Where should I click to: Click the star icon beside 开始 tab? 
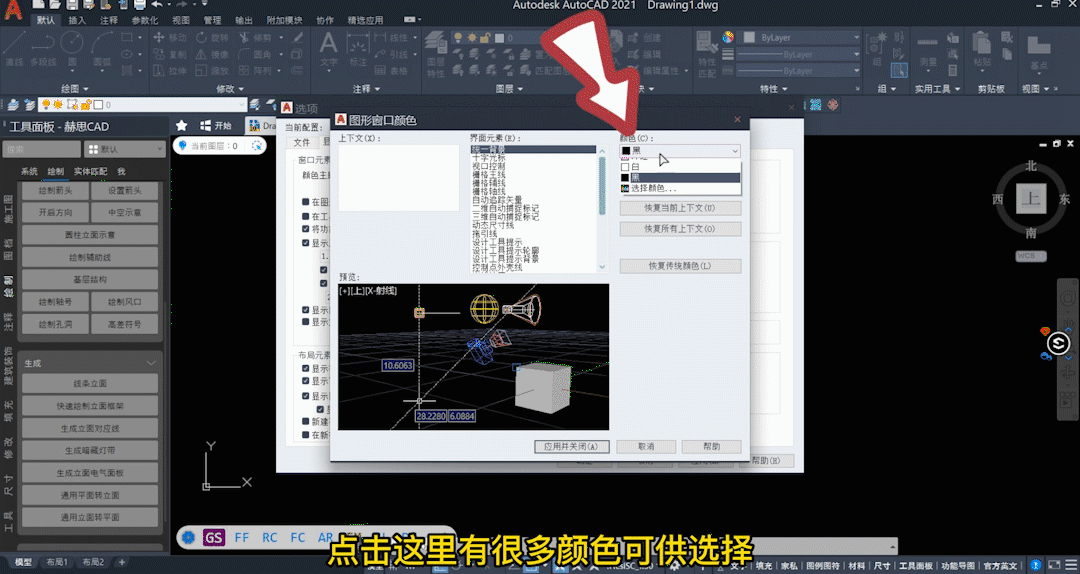(x=182, y=125)
